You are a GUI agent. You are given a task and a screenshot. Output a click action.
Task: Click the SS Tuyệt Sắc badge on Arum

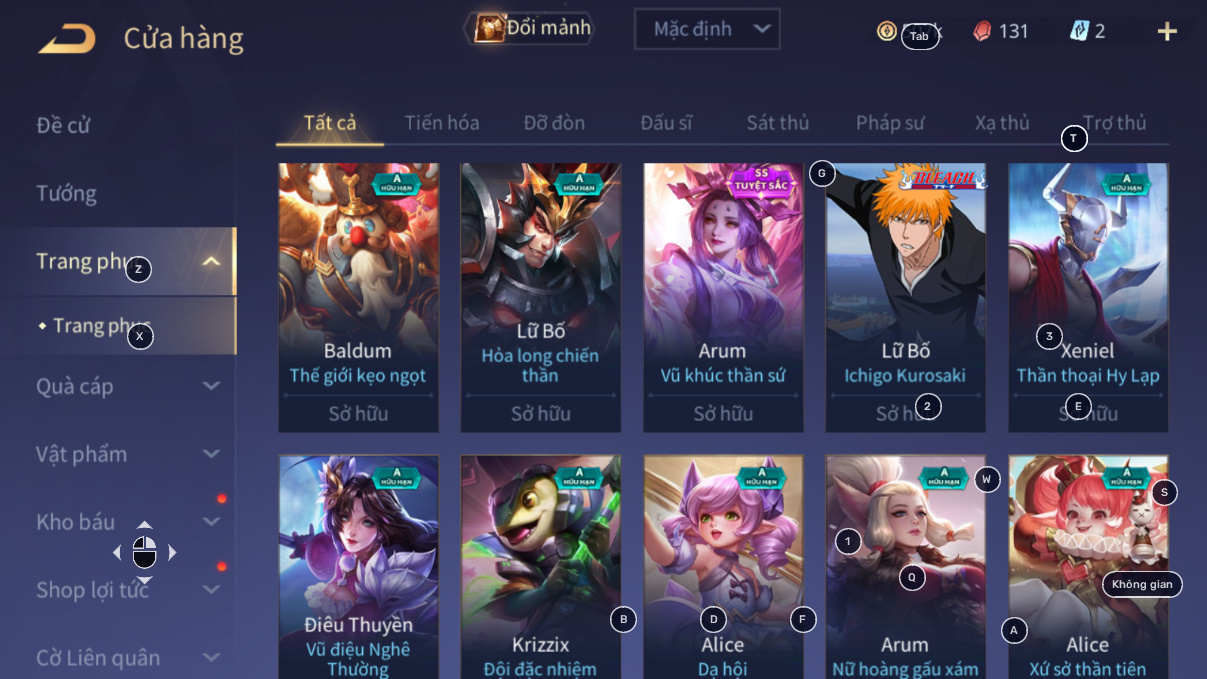[762, 180]
